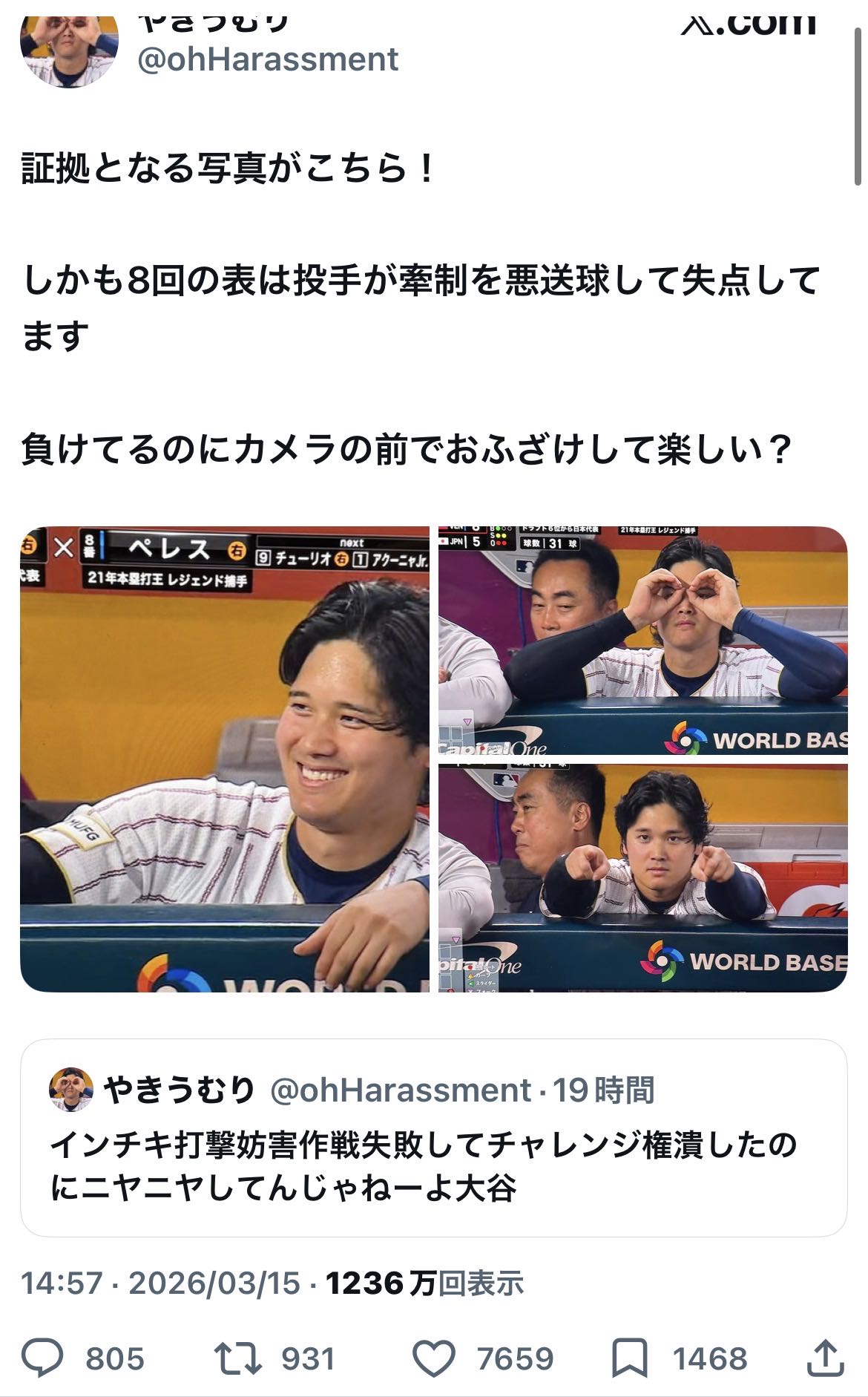
Task: Tap the small avatar in quoted post
Action: (x=70, y=1090)
